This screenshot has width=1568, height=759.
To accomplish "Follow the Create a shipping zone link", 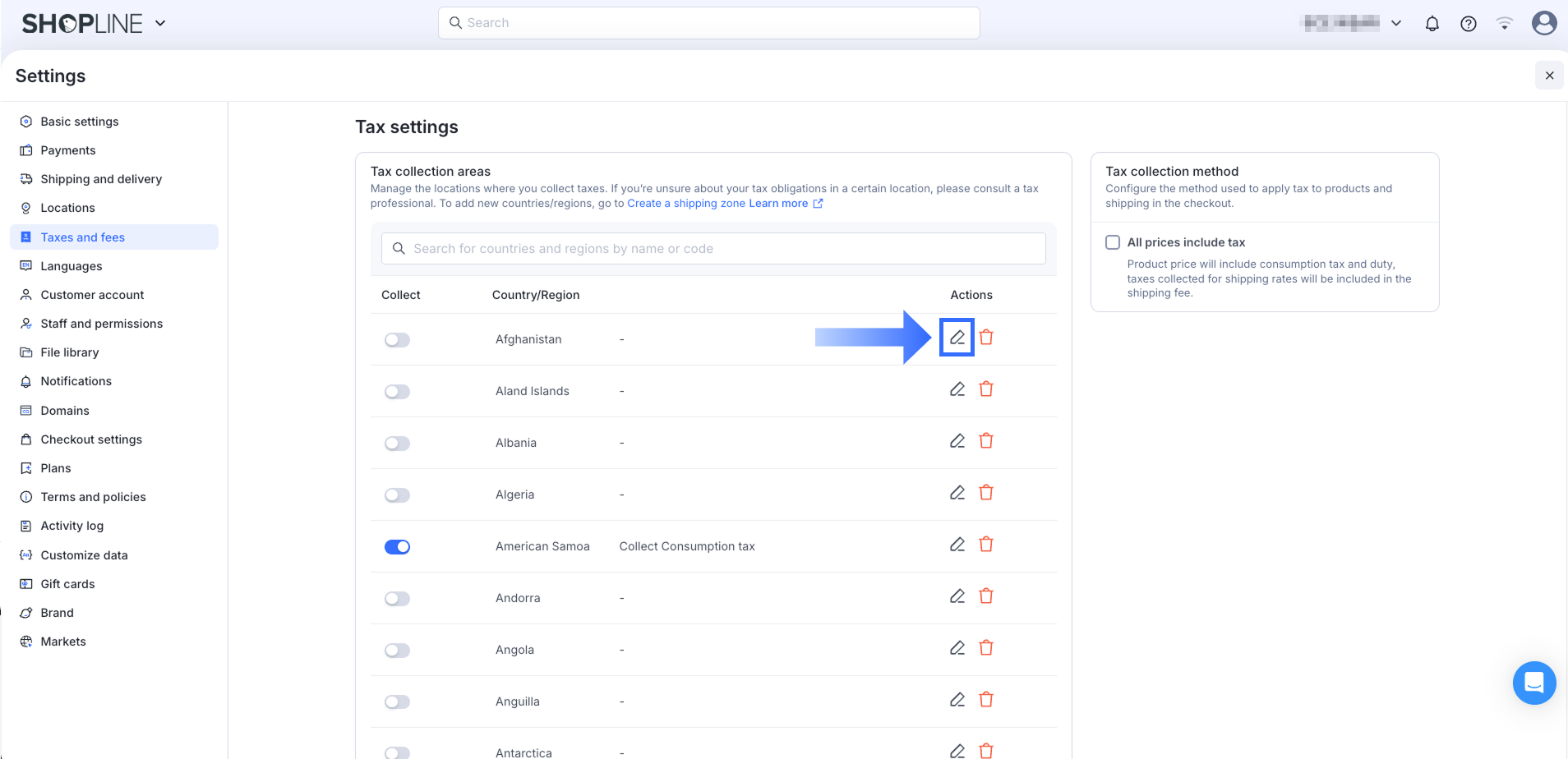I will [x=685, y=204].
